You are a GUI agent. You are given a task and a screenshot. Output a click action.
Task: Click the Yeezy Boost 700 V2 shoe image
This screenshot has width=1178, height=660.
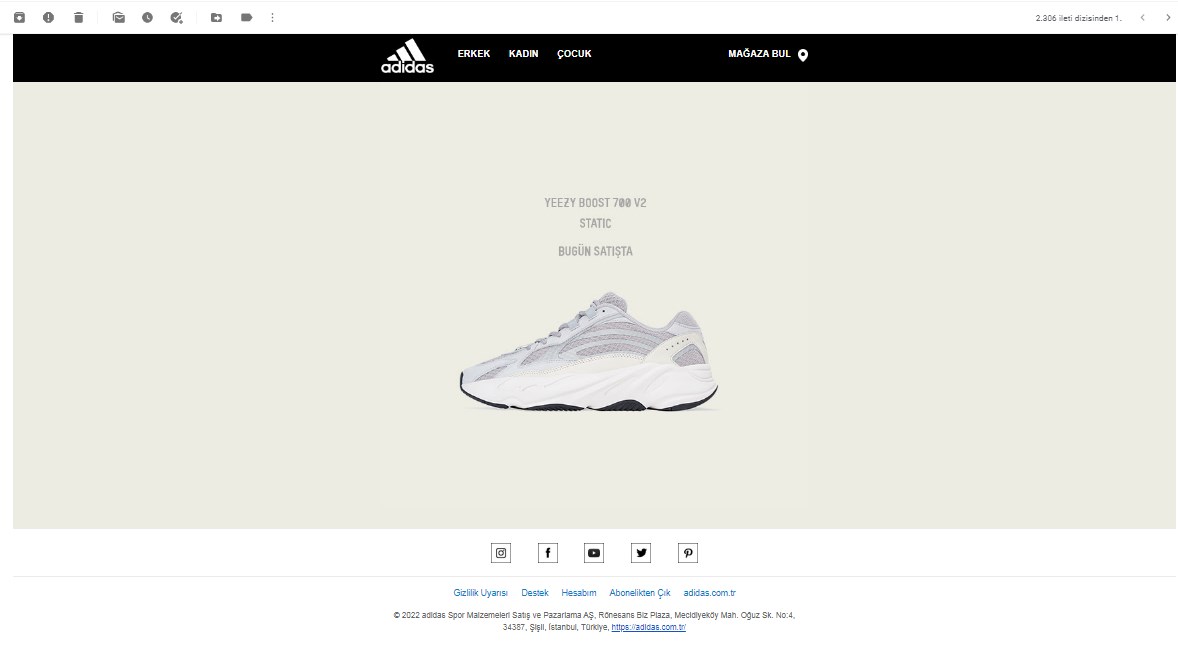[x=589, y=351]
